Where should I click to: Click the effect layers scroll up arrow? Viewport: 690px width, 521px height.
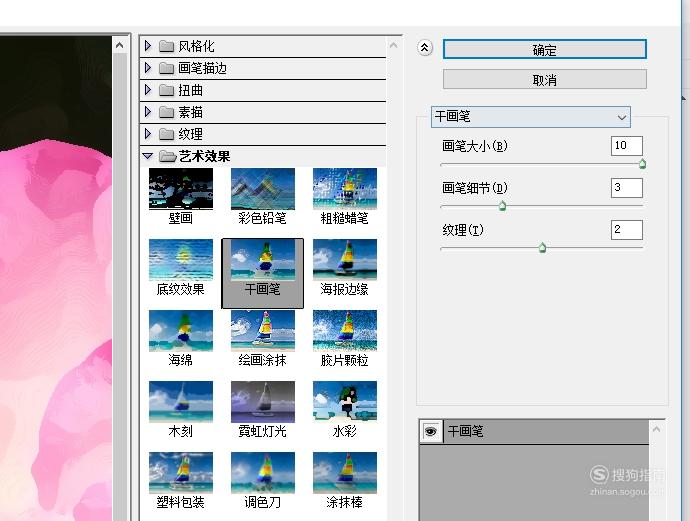pos(657,429)
